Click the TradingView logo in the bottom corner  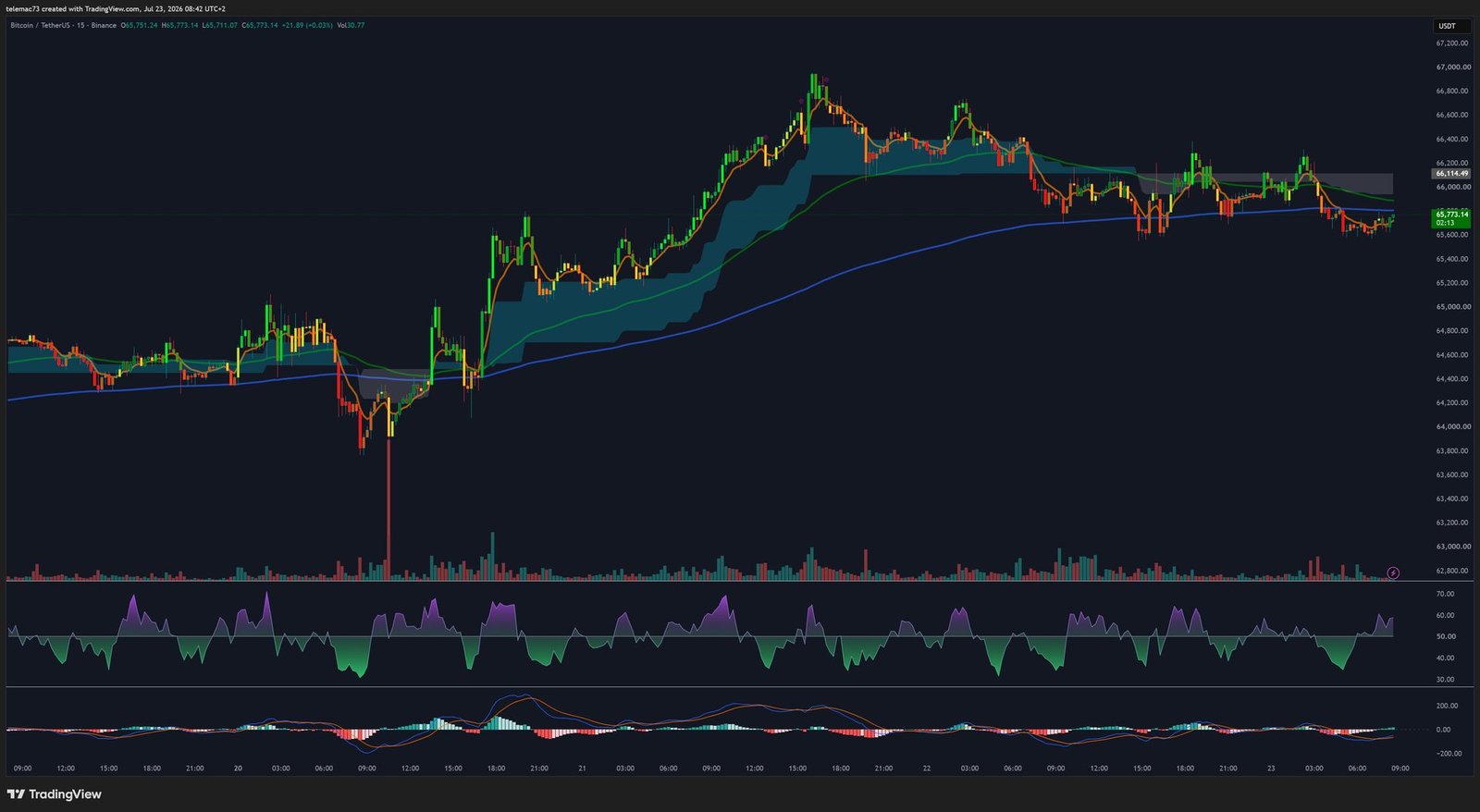(x=55, y=794)
